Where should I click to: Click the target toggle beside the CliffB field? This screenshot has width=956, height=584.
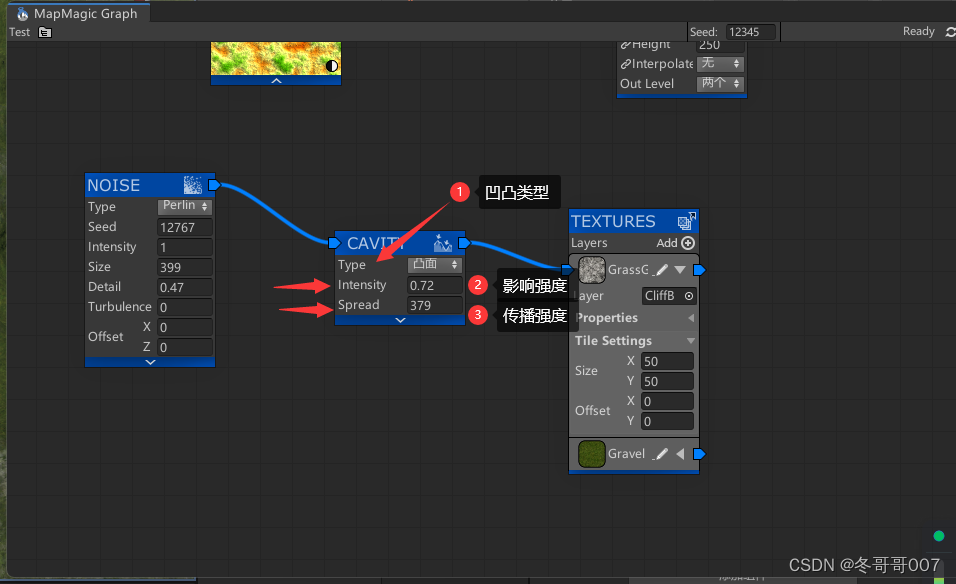[x=689, y=296]
